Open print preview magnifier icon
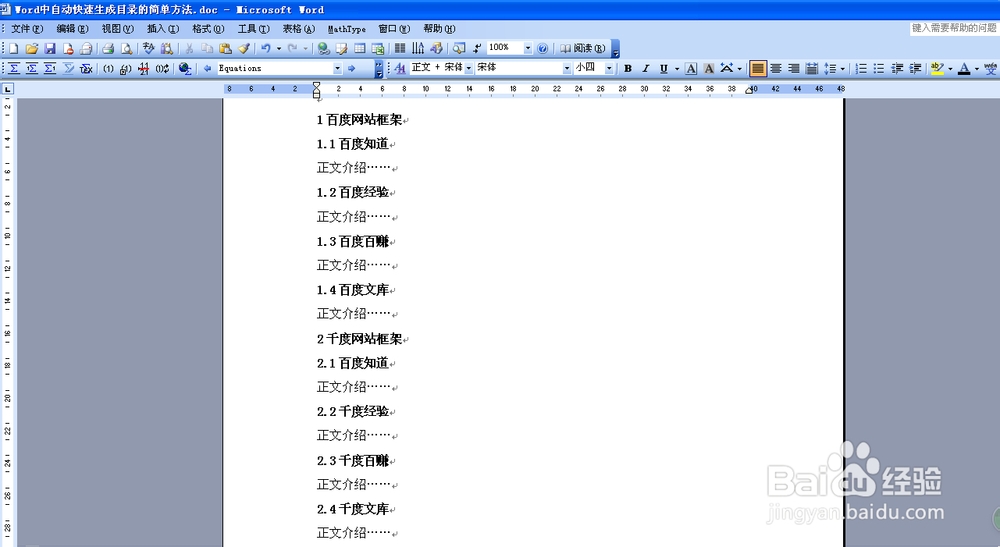This screenshot has height=547, width=1000. 126,48
